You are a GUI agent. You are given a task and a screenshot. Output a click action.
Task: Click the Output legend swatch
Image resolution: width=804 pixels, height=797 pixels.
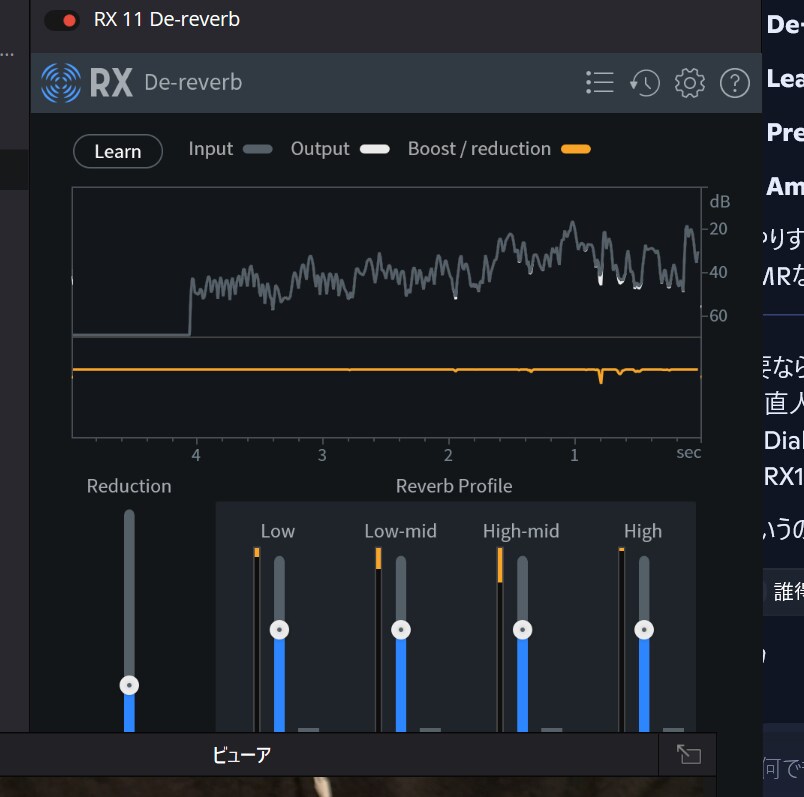(375, 149)
